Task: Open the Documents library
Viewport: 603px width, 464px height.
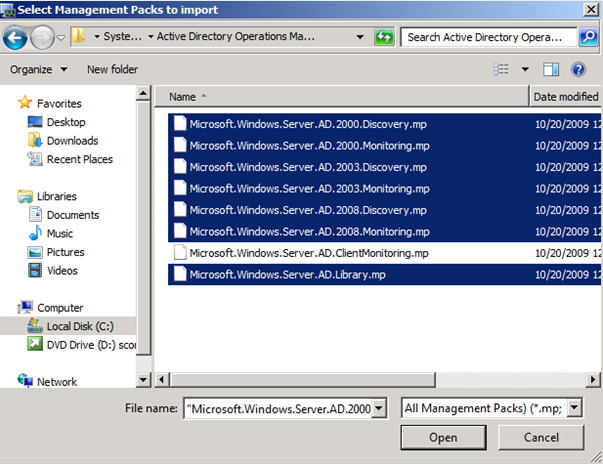Action: pyautogui.click(x=73, y=215)
